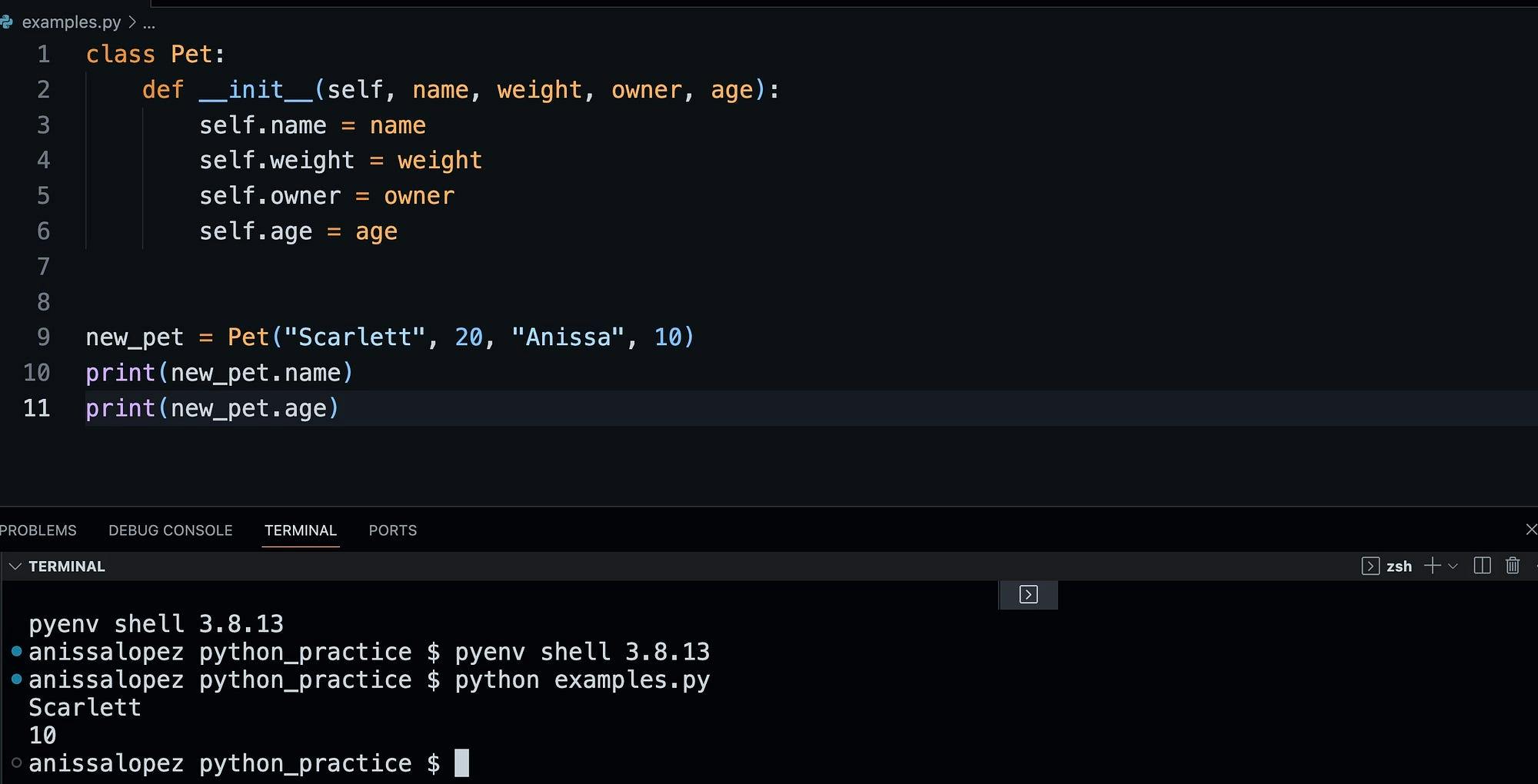
Task: Click 'self.owner = owner' line
Action: click(x=327, y=196)
